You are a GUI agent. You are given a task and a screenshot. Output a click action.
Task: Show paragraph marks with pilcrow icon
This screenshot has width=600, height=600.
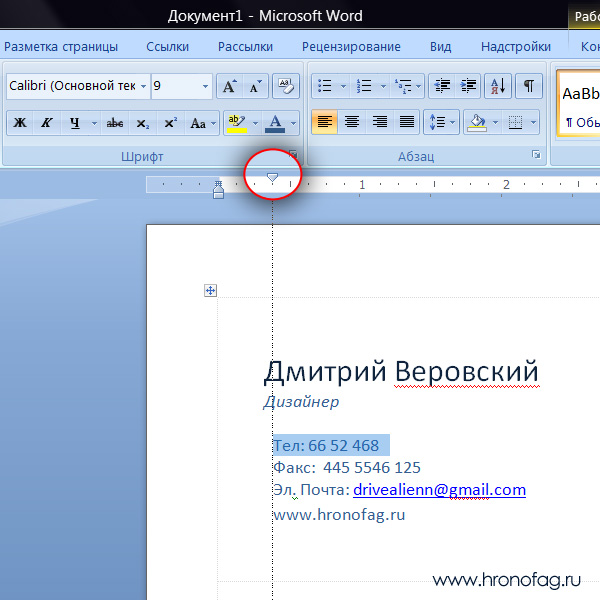click(x=529, y=86)
